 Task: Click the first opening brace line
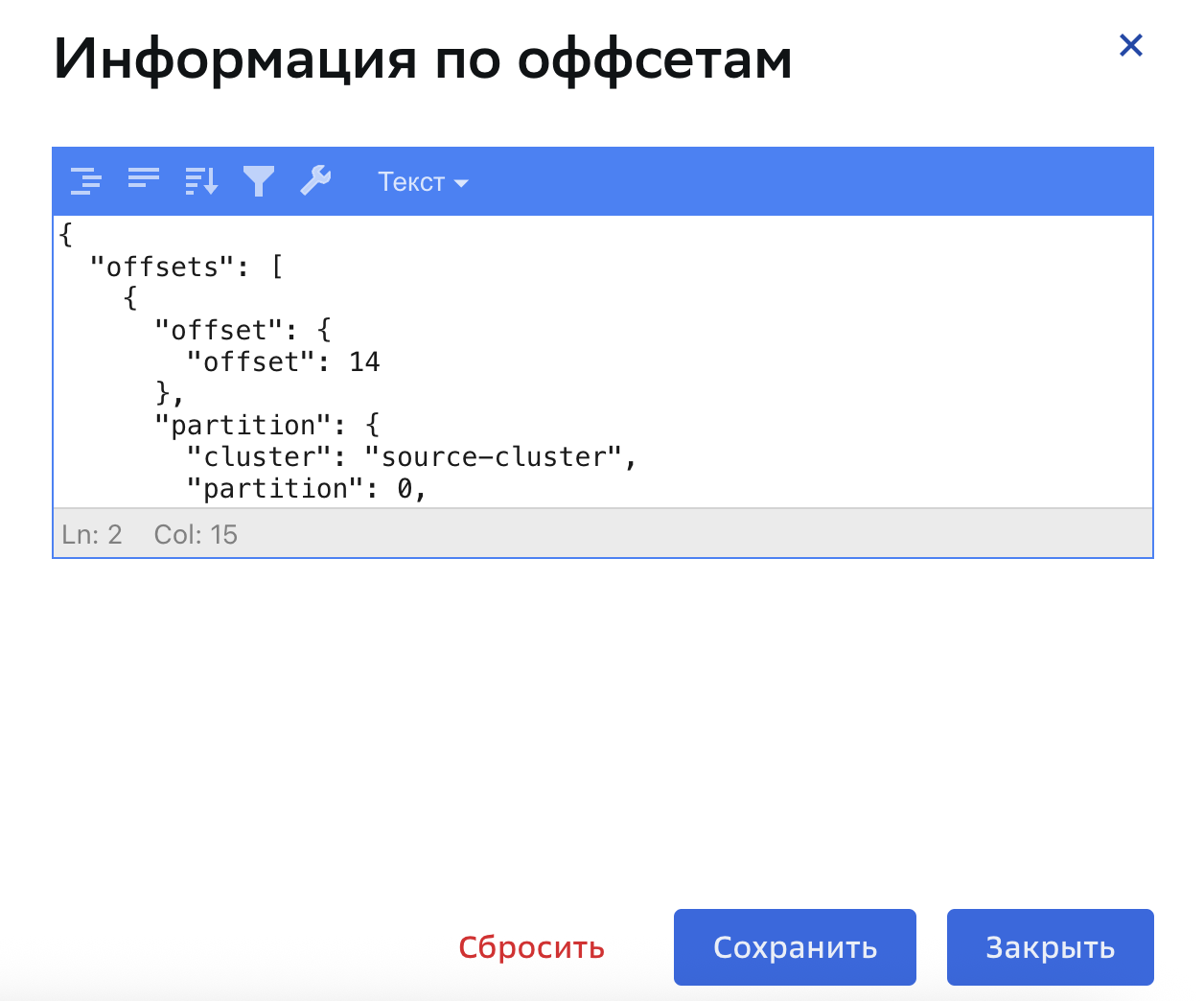66,235
